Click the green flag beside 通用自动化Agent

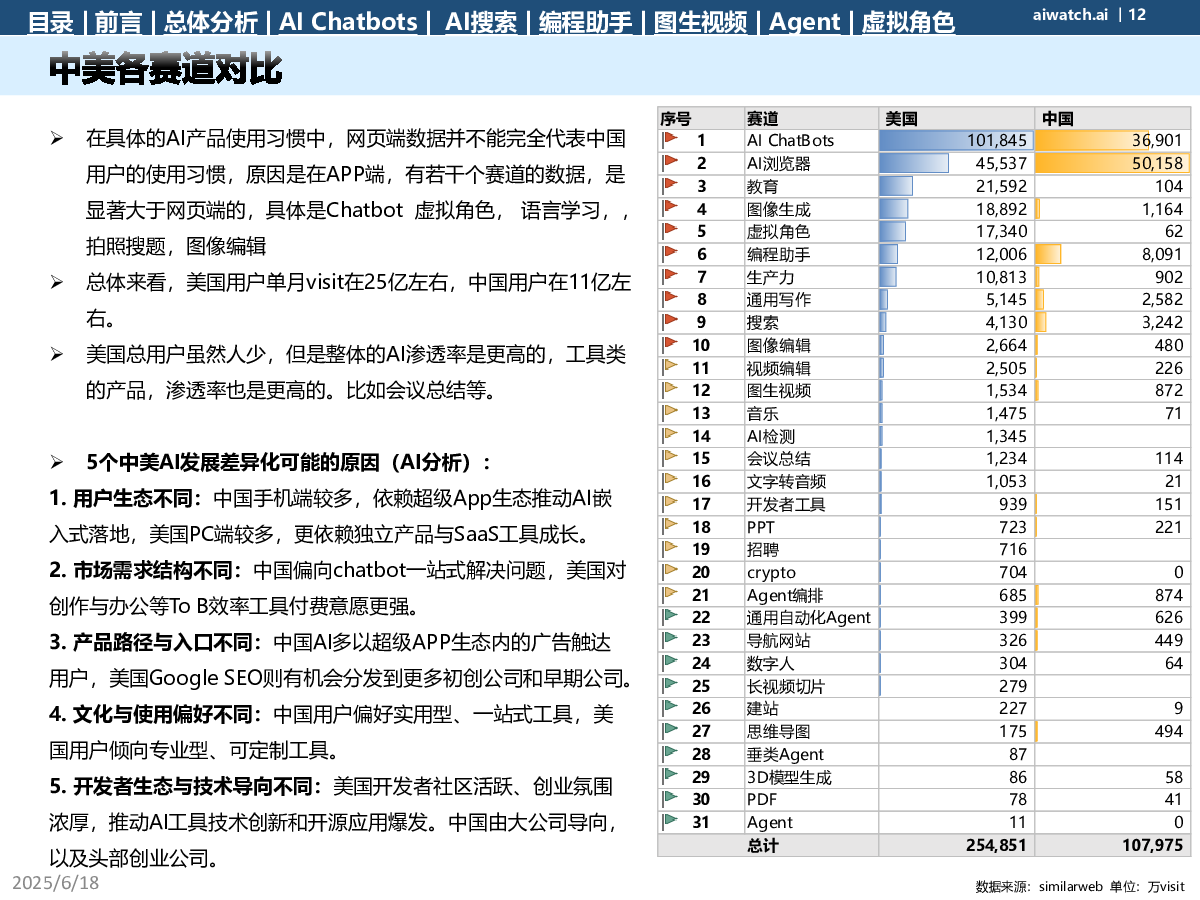(x=670, y=617)
